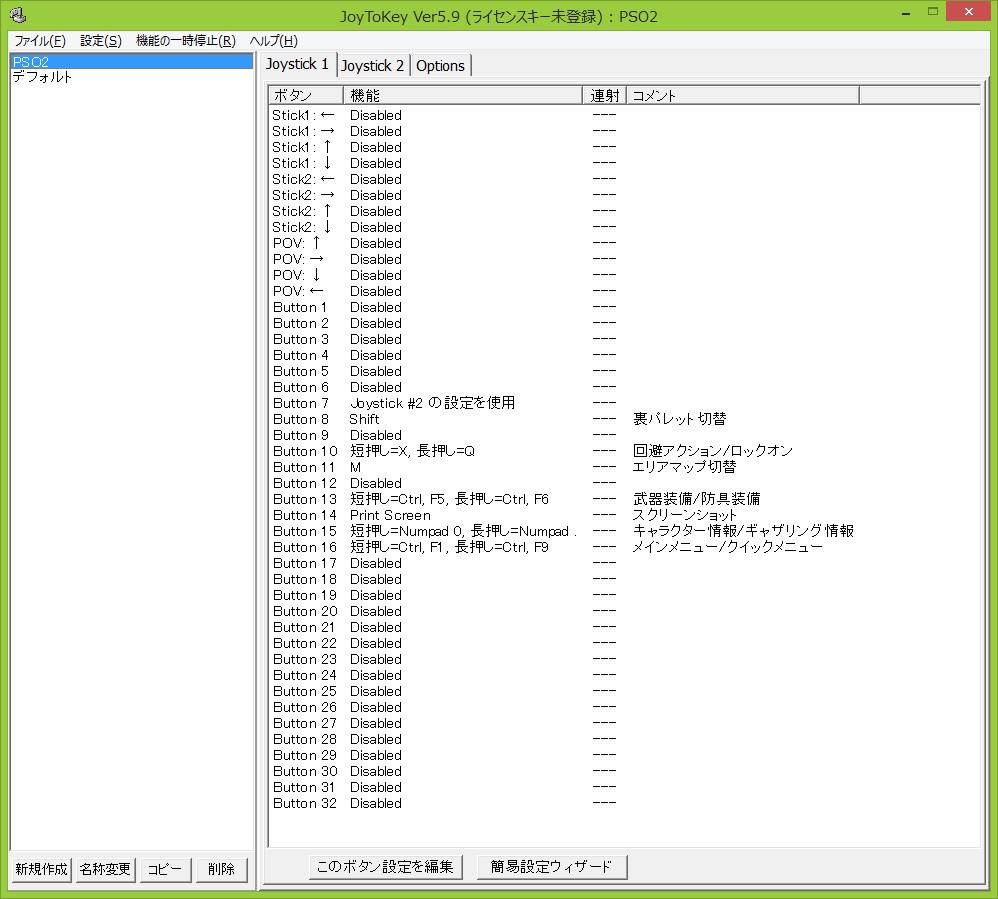Image resolution: width=998 pixels, height=899 pixels.
Task: Click the 削除 button
Action: (221, 869)
